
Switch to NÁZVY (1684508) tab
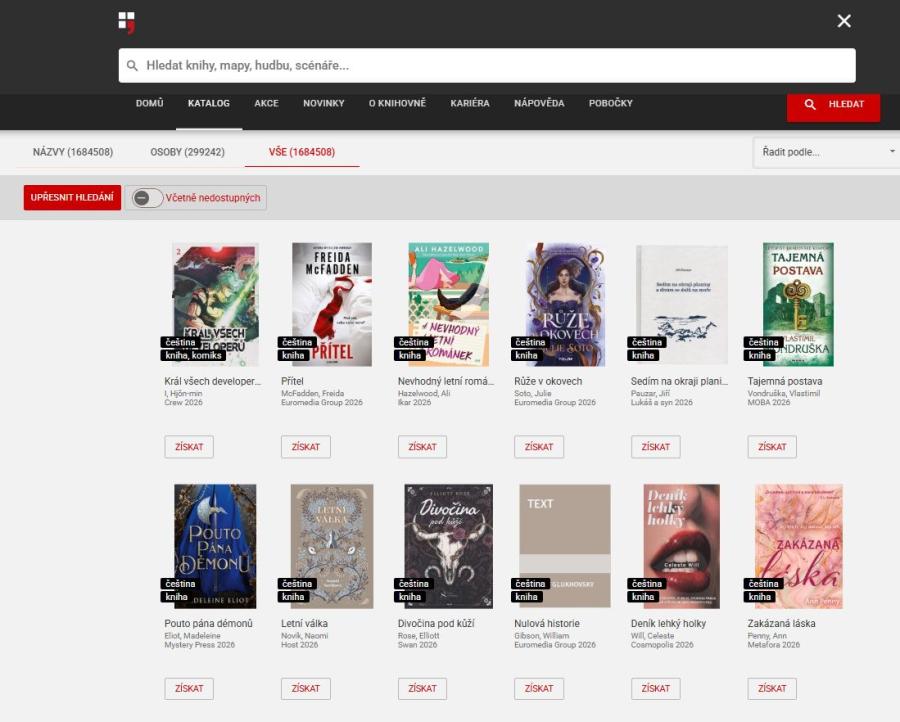click(x=73, y=152)
